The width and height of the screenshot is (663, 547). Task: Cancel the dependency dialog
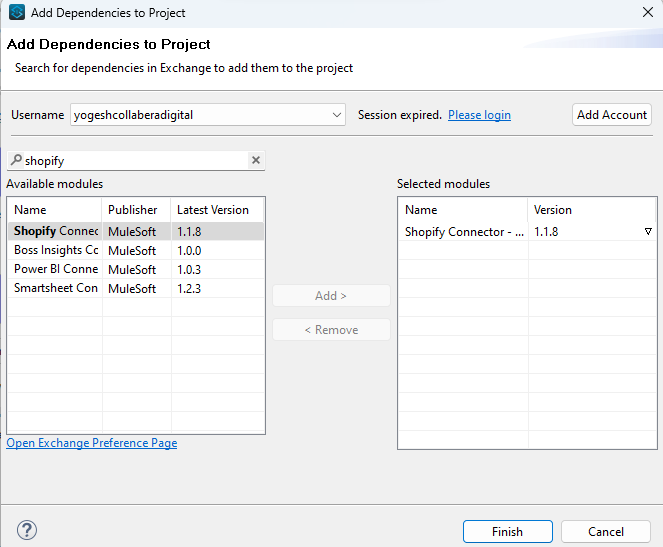(606, 532)
